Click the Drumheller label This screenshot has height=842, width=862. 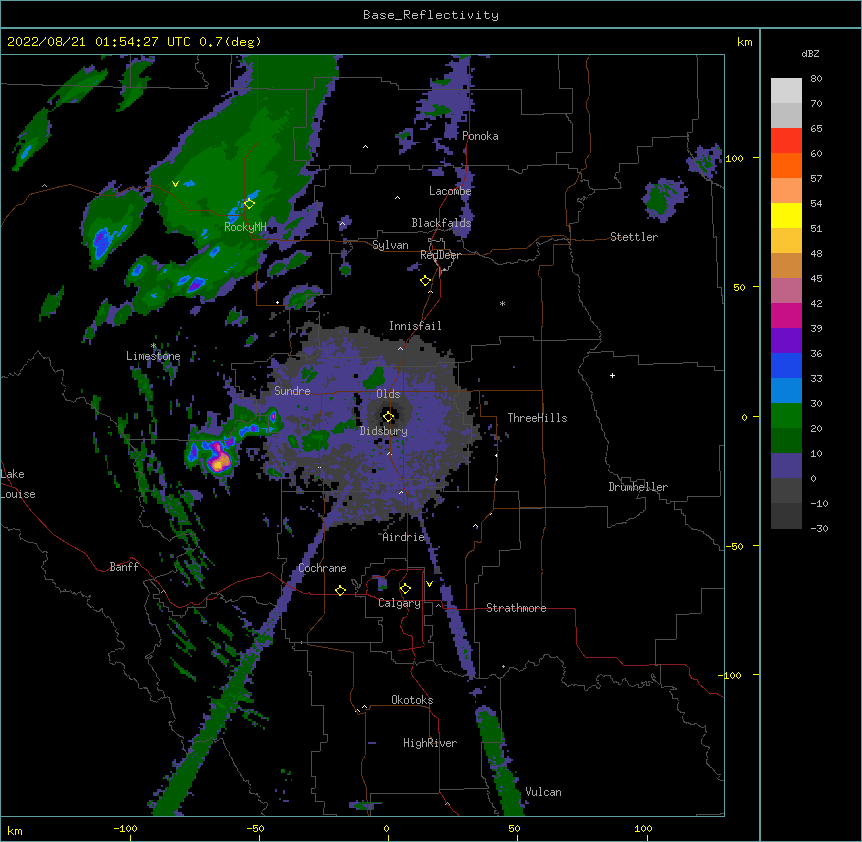[638, 487]
